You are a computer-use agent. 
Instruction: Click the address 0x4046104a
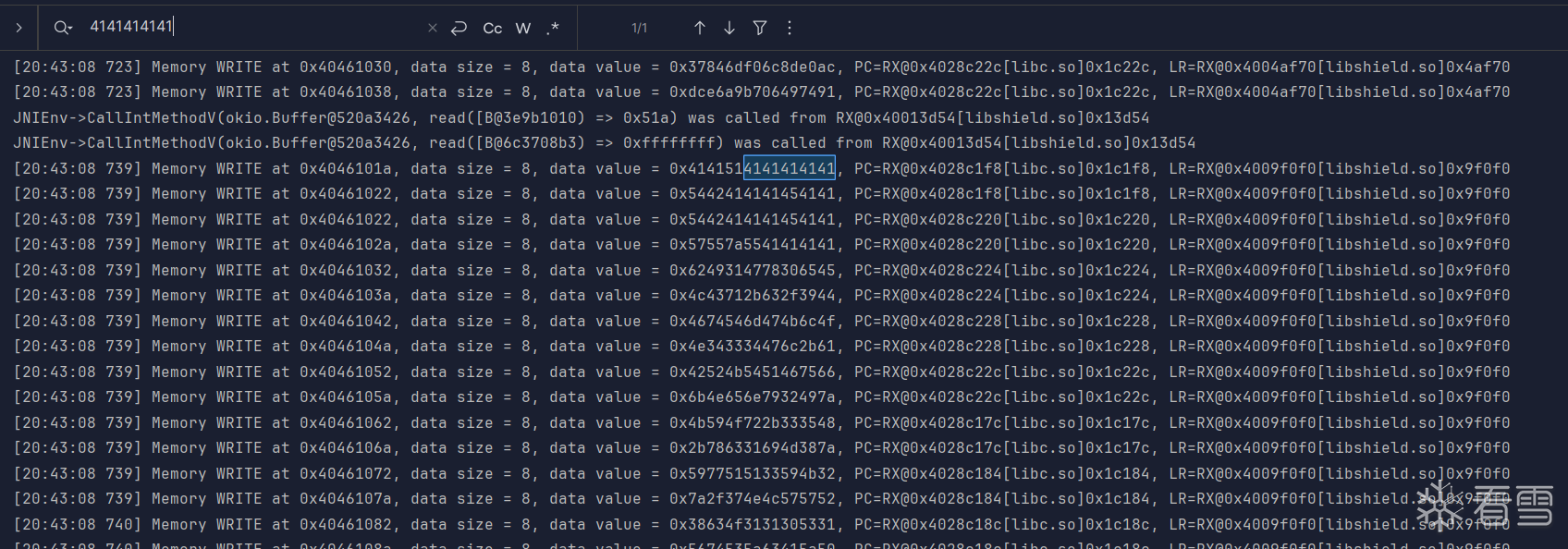point(346,347)
